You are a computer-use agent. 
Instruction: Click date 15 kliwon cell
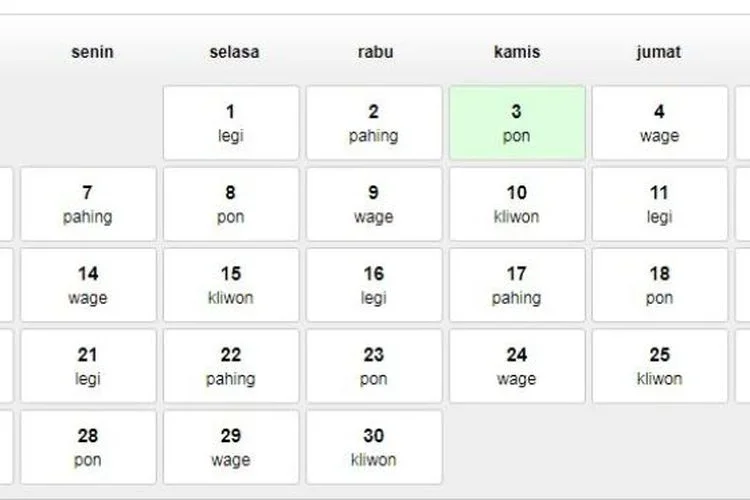pyautogui.click(x=231, y=285)
